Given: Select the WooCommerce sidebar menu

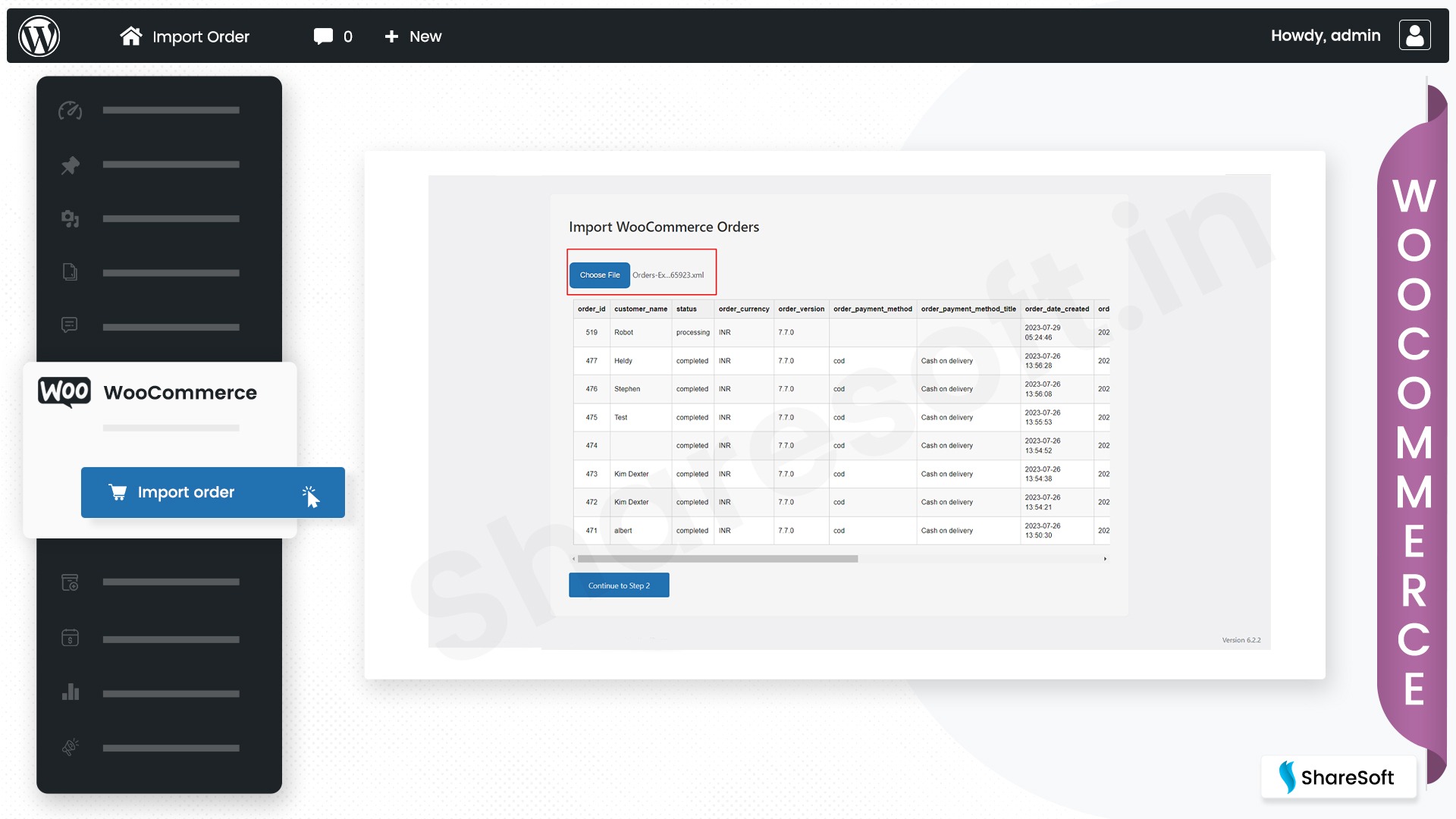Looking at the screenshot, I should pos(160,393).
